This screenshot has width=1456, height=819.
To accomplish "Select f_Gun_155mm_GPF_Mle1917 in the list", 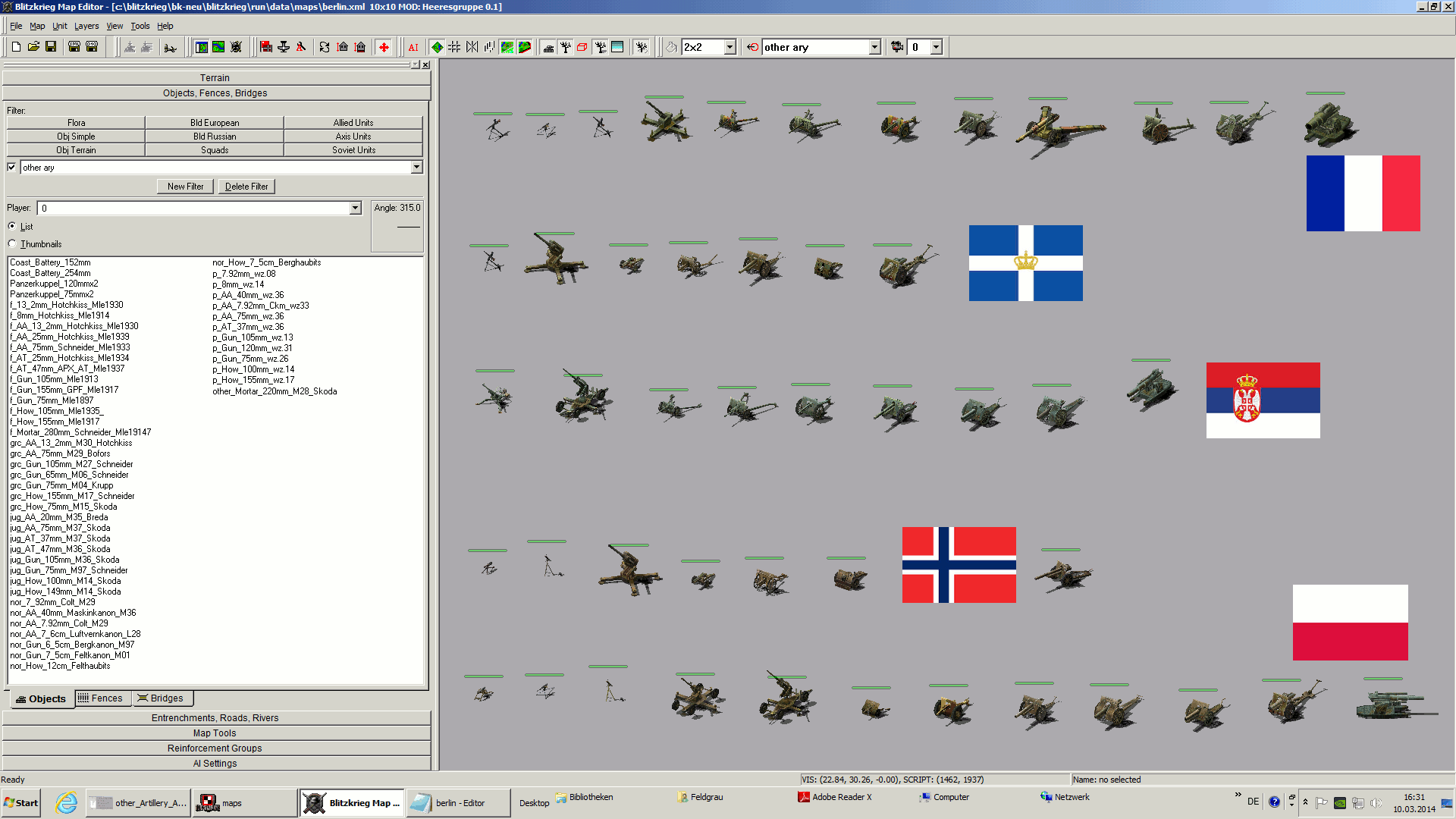I will pos(64,390).
